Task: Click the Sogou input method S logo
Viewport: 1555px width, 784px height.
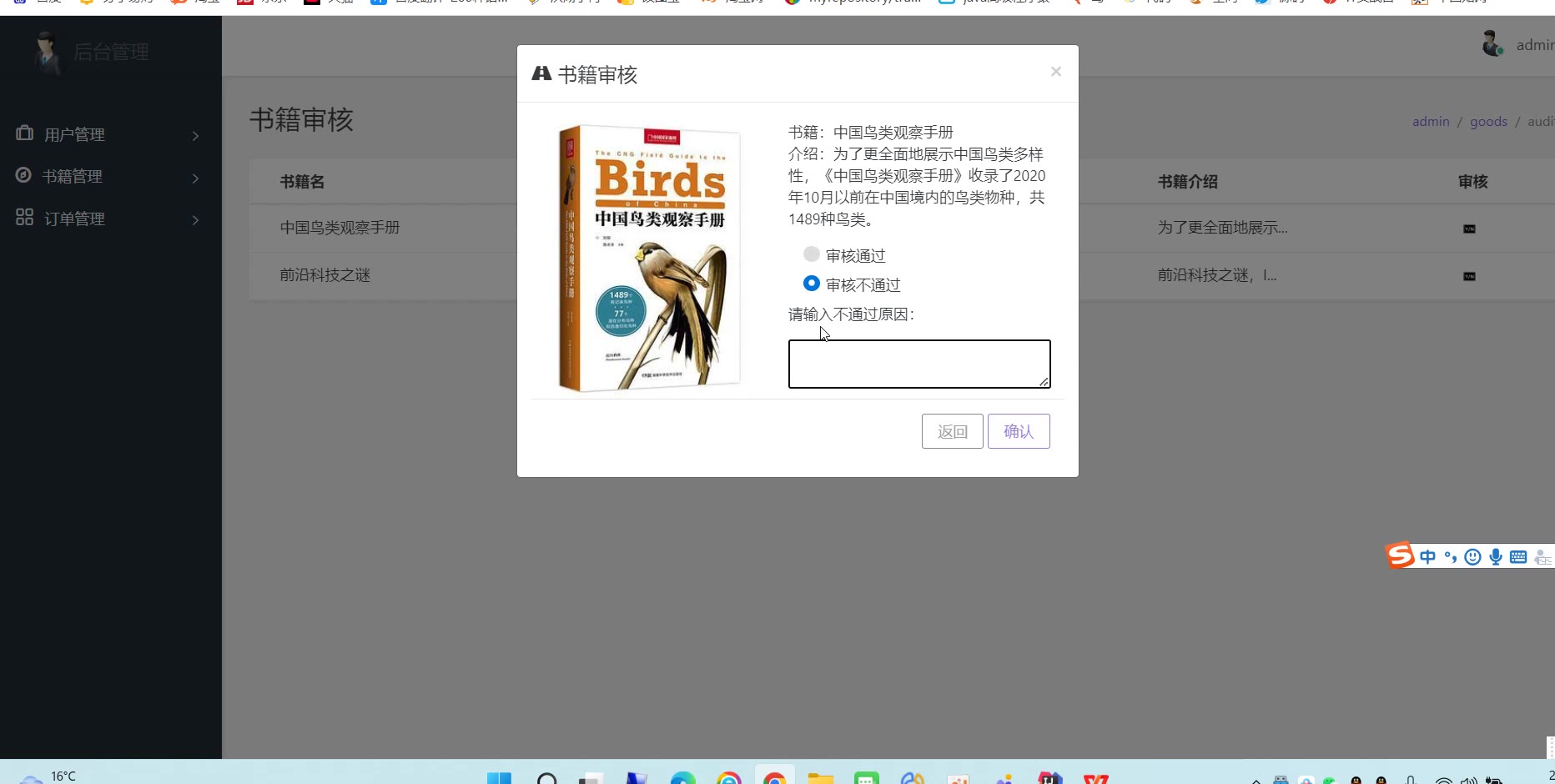Action: click(x=1400, y=555)
